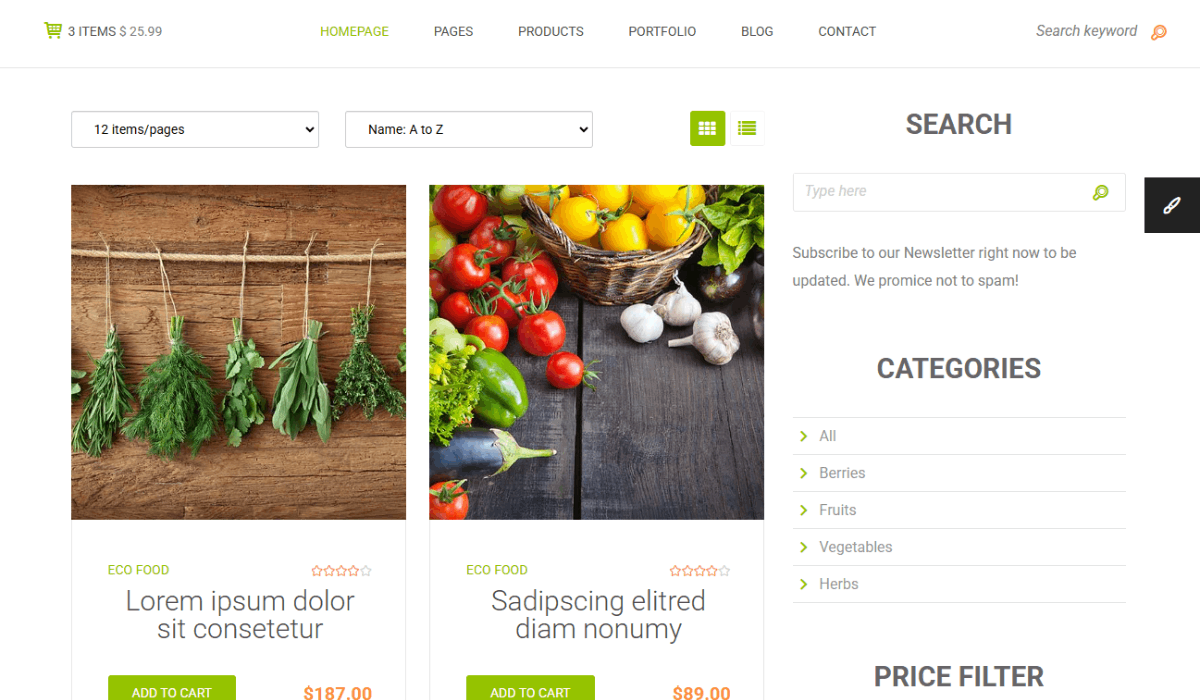Image resolution: width=1200 pixels, height=700 pixels.
Task: Click star rating of Sadipscing elitred product
Action: coord(700,571)
